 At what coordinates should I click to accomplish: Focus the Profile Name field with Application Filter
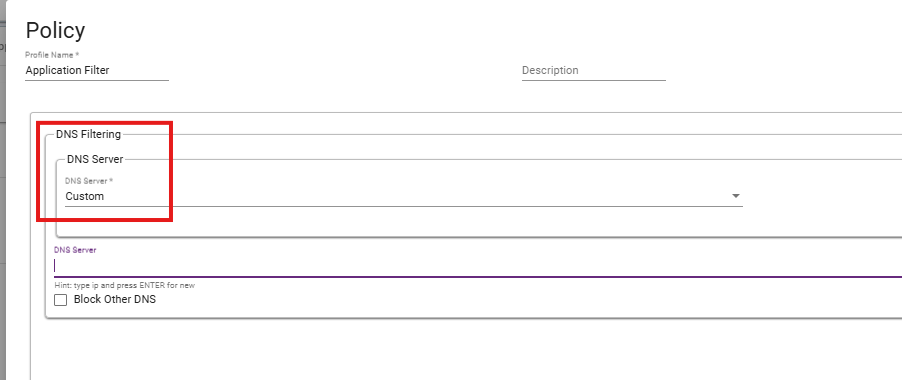tap(97, 70)
